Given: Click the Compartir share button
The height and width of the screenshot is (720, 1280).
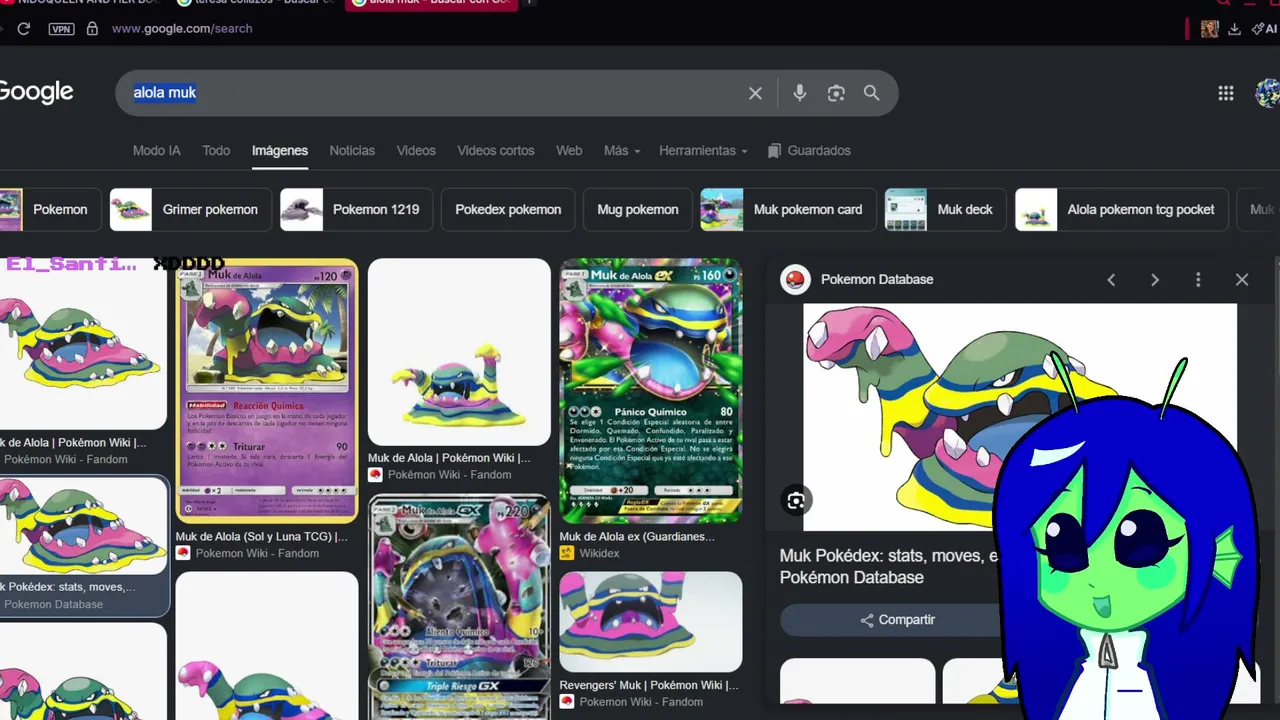Looking at the screenshot, I should point(897,620).
